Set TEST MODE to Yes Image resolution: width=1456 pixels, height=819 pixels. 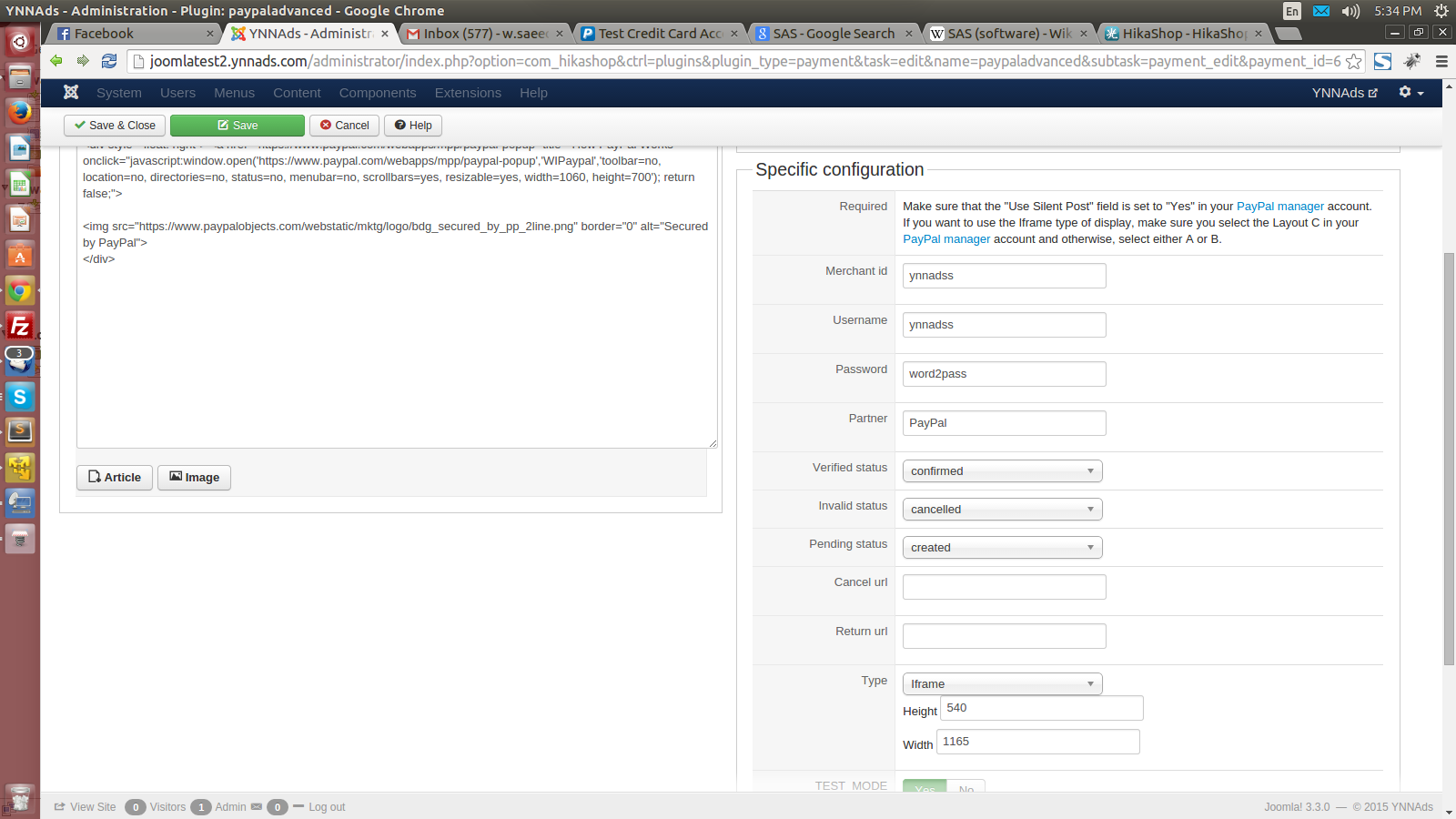[x=925, y=787]
